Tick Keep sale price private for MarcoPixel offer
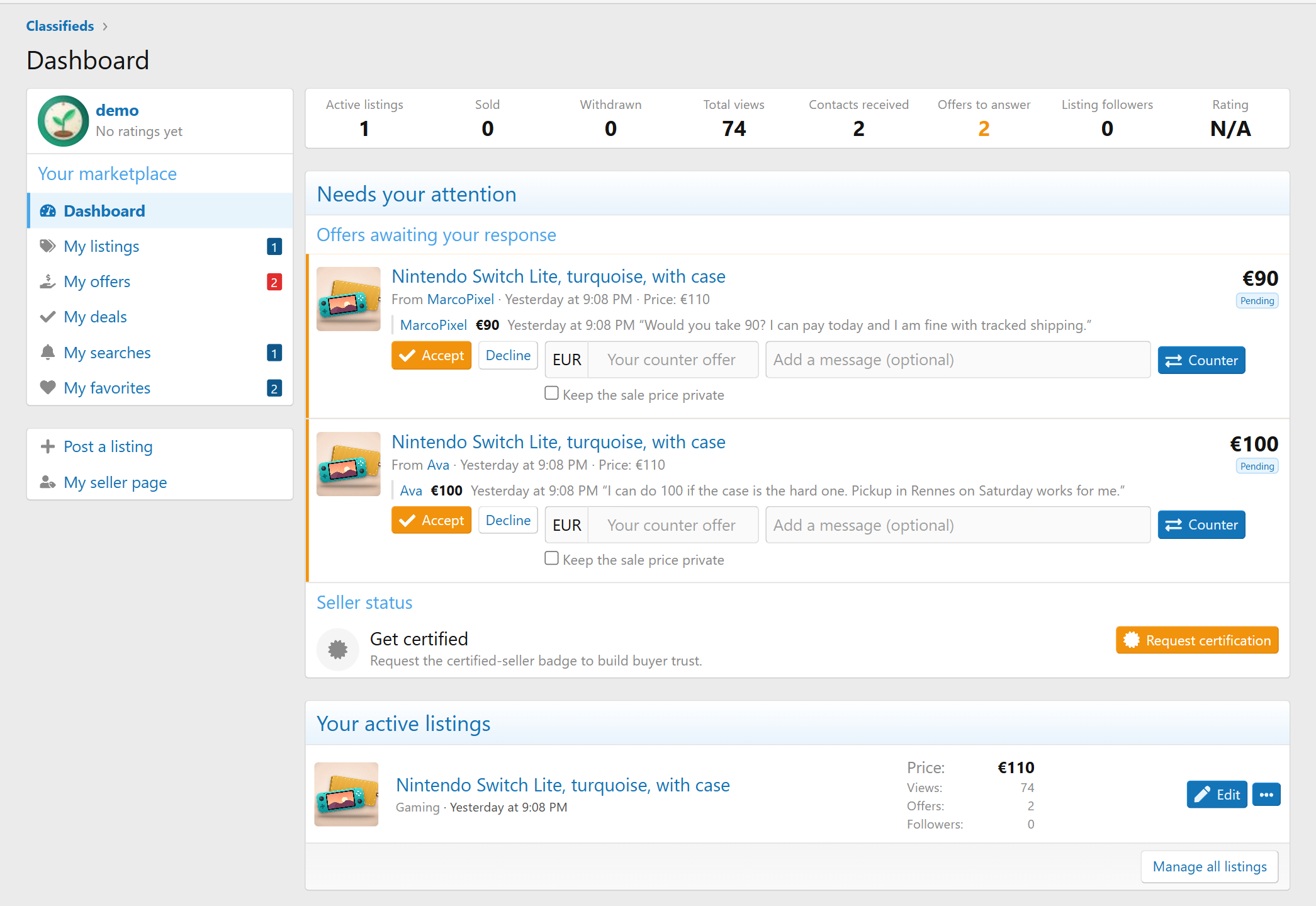 [551, 394]
